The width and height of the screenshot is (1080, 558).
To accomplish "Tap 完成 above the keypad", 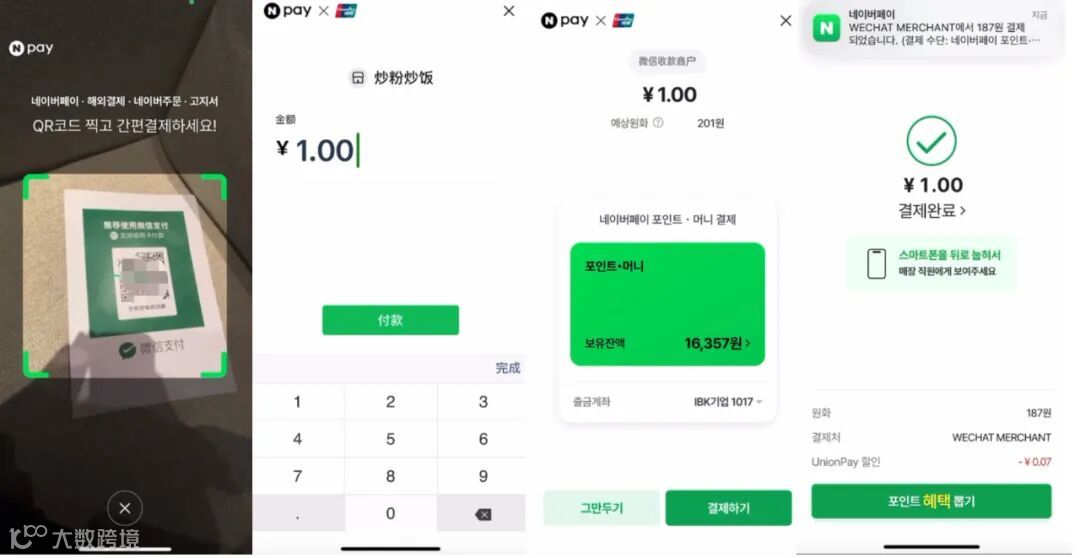I will pyautogui.click(x=508, y=368).
